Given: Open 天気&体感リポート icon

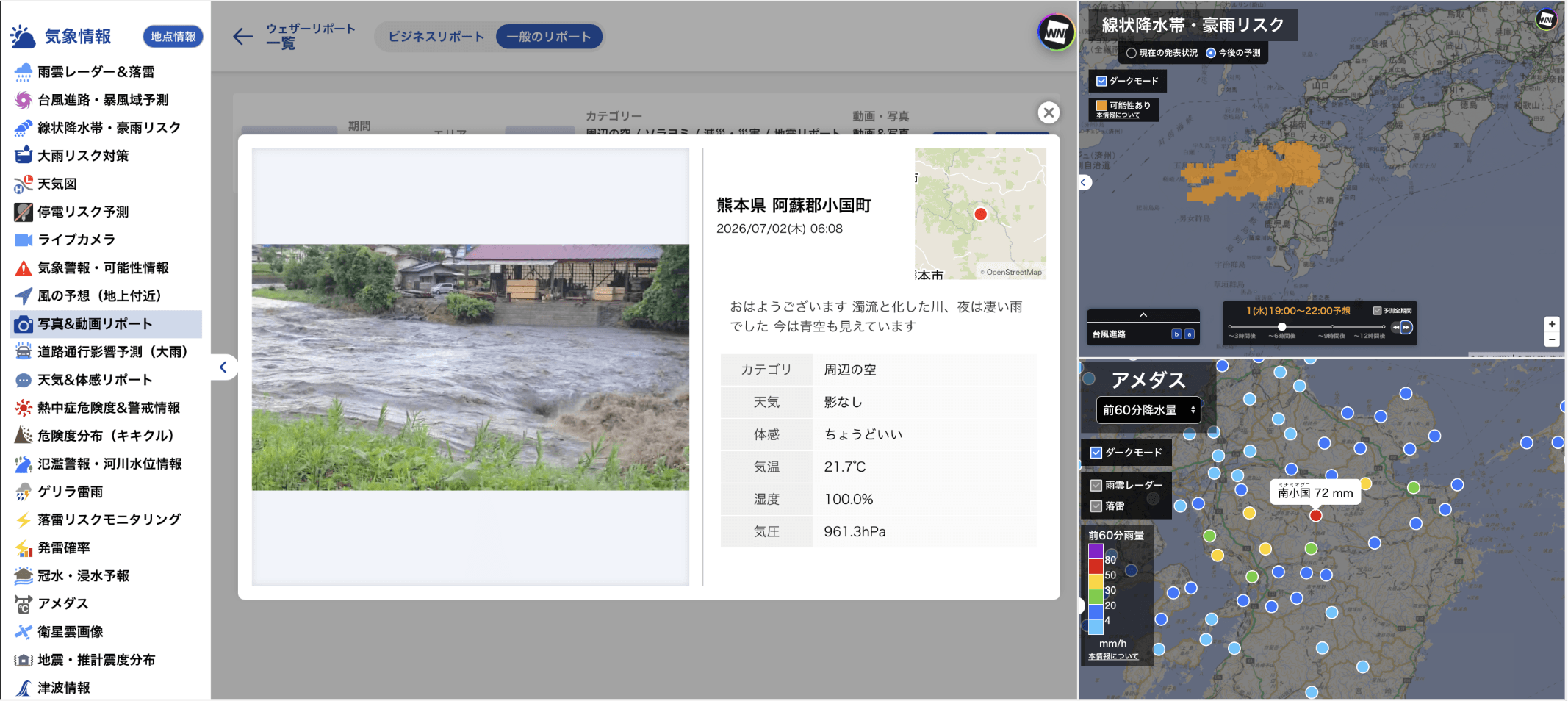Looking at the screenshot, I should click(x=24, y=380).
